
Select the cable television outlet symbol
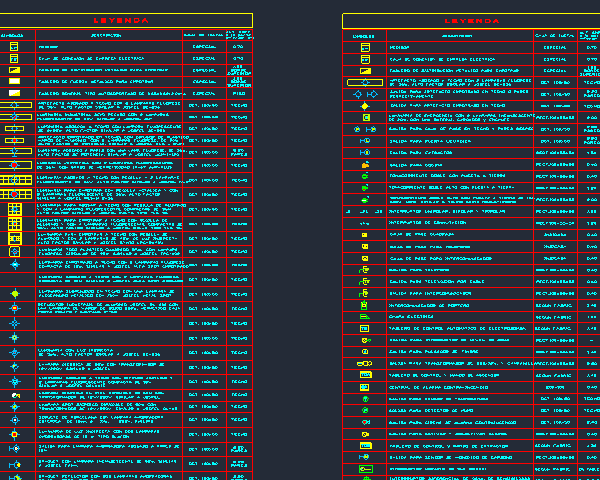[364, 282]
